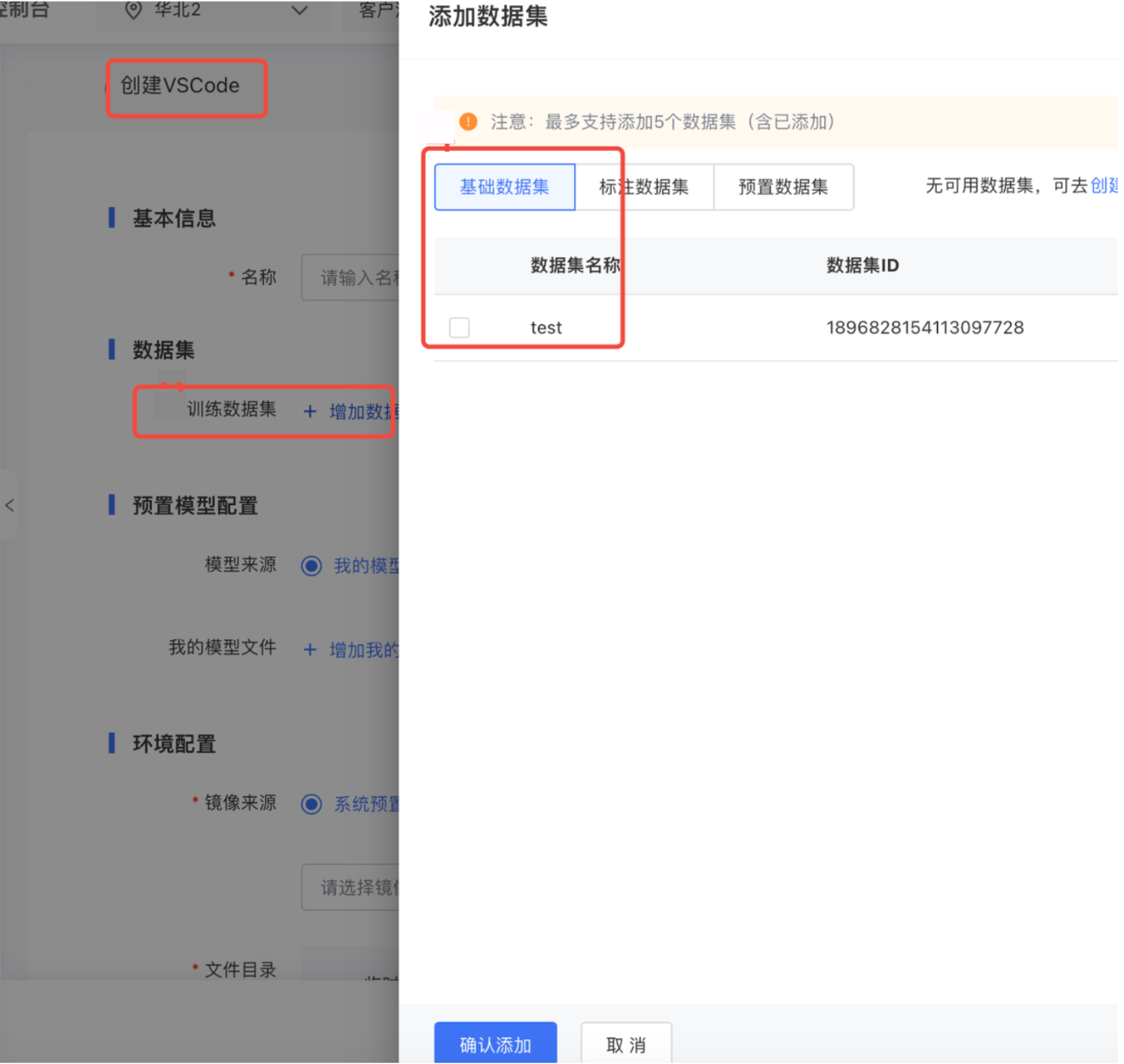Click the location pin icon beside 华北2
This screenshot has height=1064, width=1124.
(x=133, y=10)
